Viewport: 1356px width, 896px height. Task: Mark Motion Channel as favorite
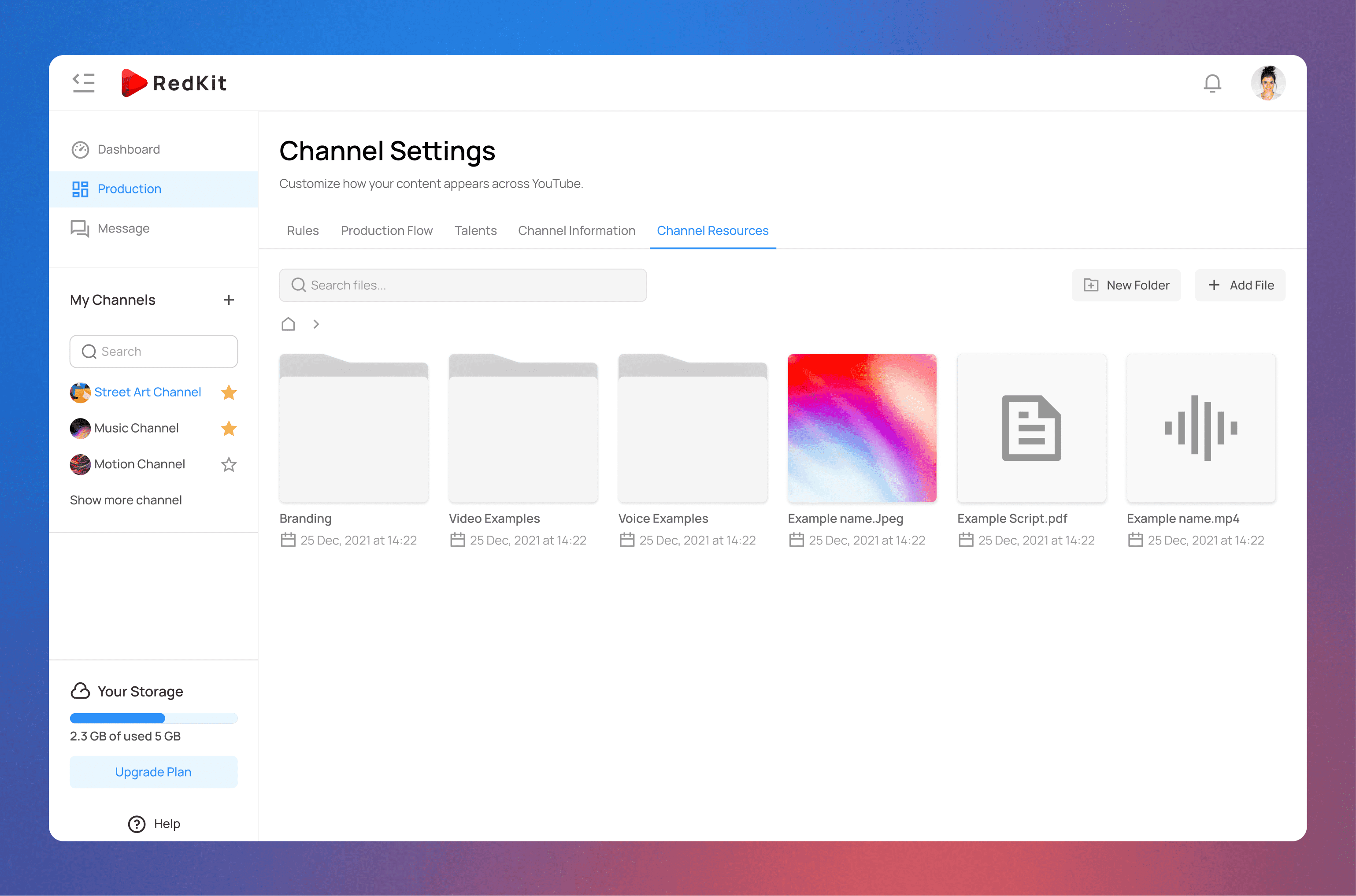tap(229, 465)
